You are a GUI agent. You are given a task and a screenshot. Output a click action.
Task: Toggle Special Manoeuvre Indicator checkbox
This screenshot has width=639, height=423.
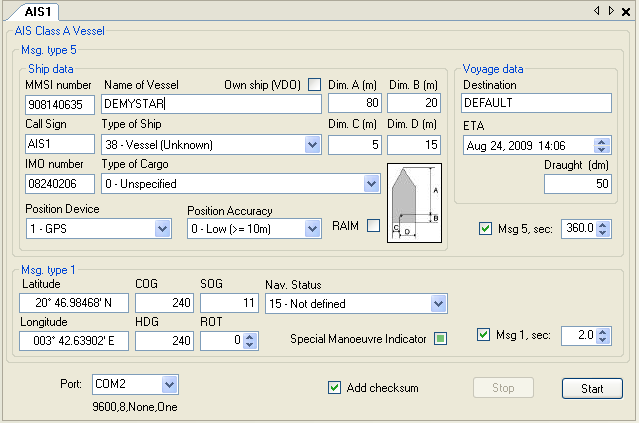[x=440, y=338]
